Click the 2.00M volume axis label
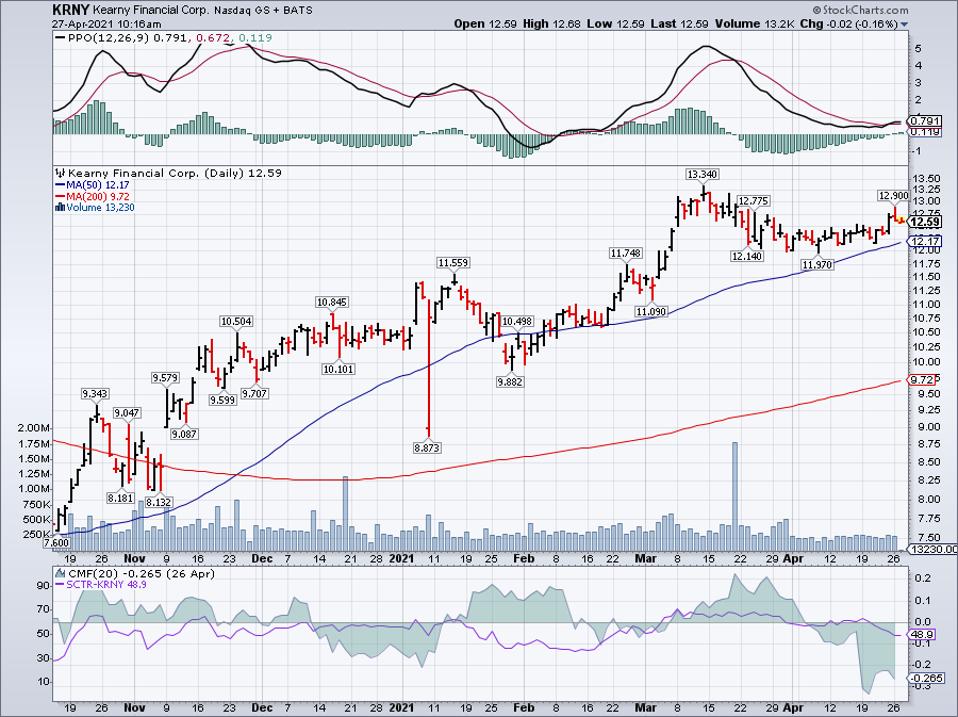This screenshot has width=958, height=717. 34,428
